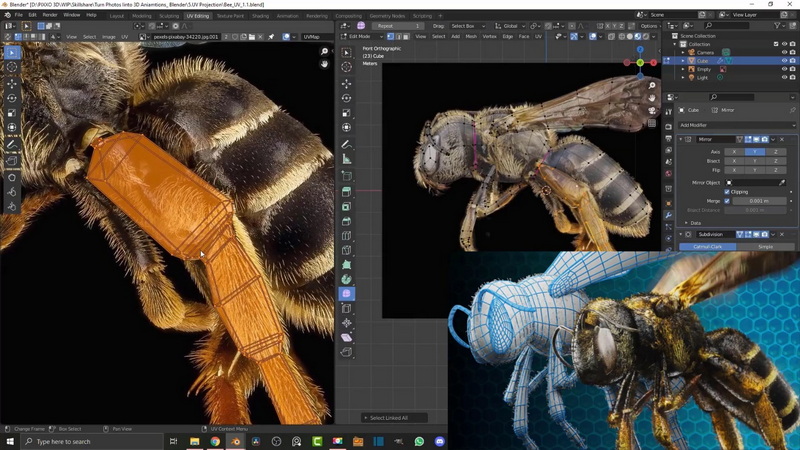
Task: Select the Shear tool
Action: point(346,337)
